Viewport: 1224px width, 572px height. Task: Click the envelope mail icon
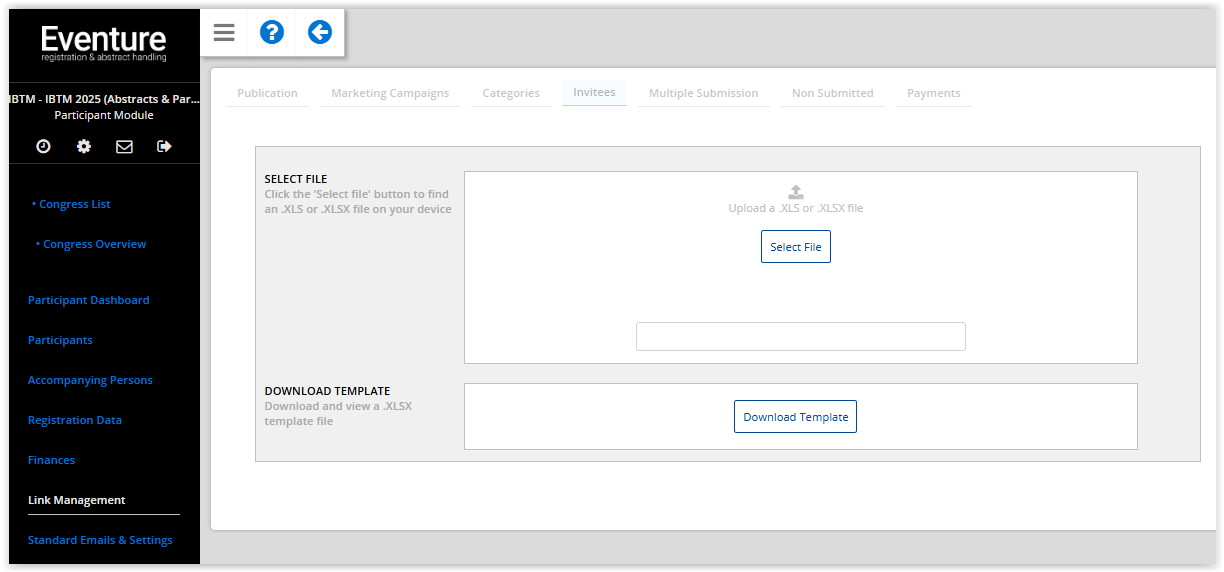click(124, 146)
